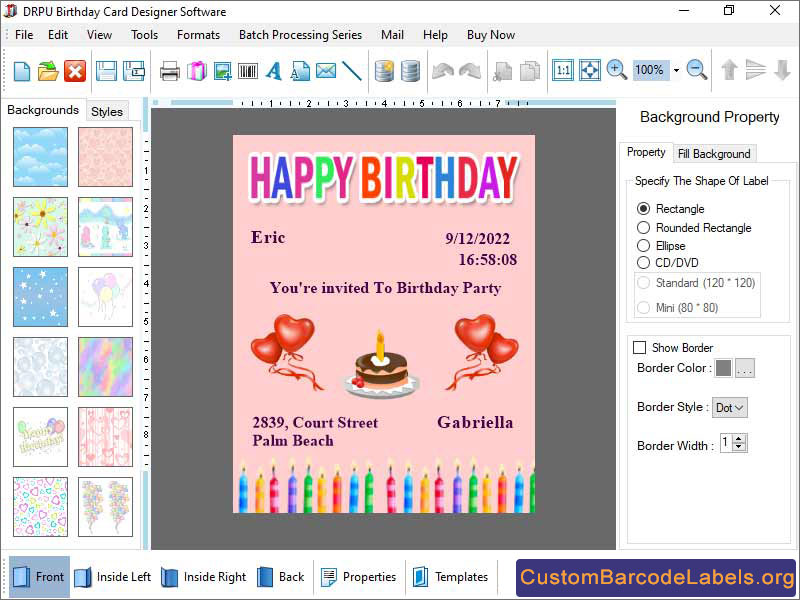The image size is (800, 600).
Task: Expand the zoom percentage dropdown
Action: [x=677, y=71]
